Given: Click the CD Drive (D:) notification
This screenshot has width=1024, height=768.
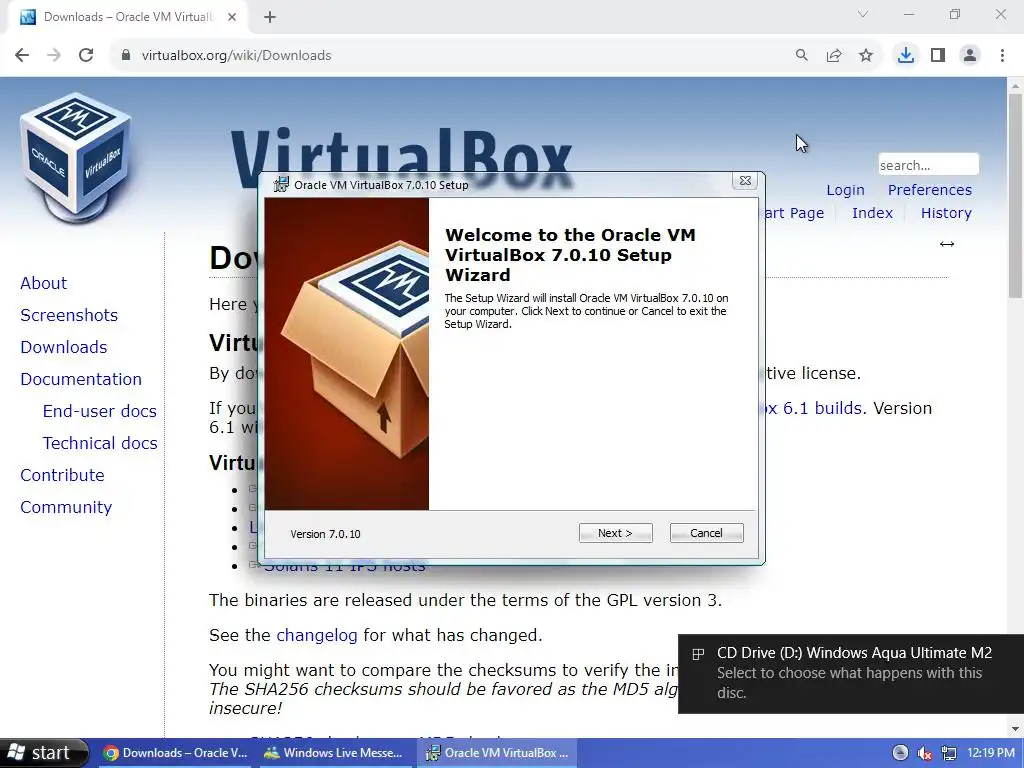Looking at the screenshot, I should (x=851, y=673).
